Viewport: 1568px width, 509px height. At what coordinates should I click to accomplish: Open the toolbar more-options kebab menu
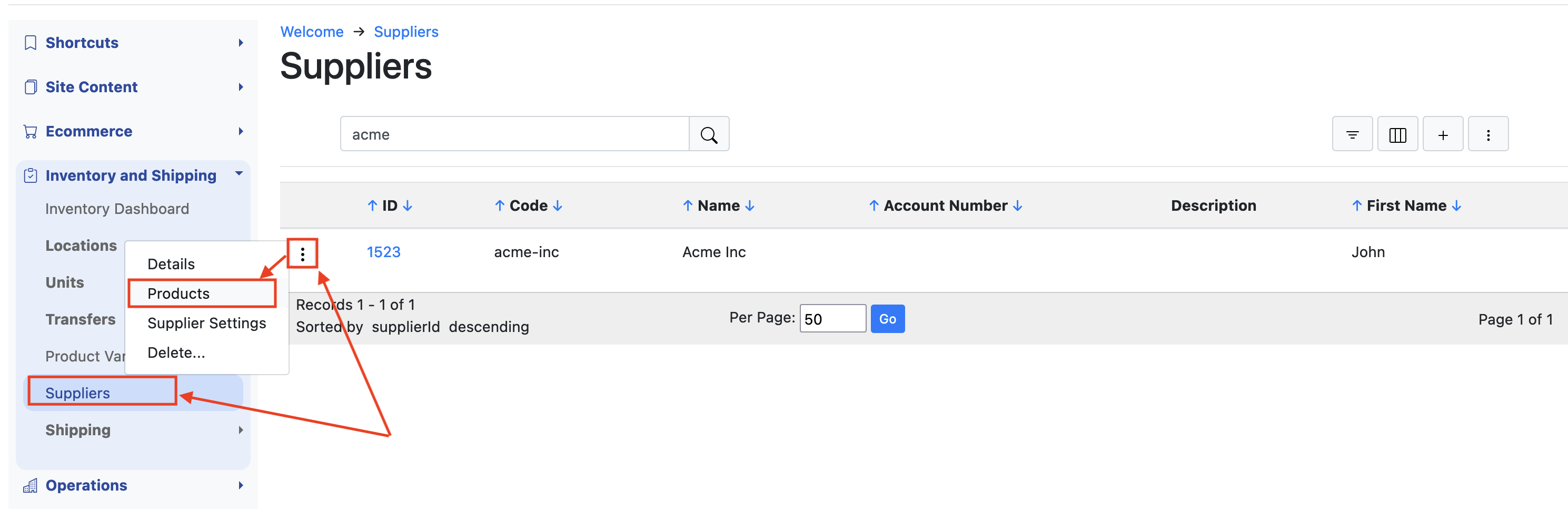(1488, 134)
